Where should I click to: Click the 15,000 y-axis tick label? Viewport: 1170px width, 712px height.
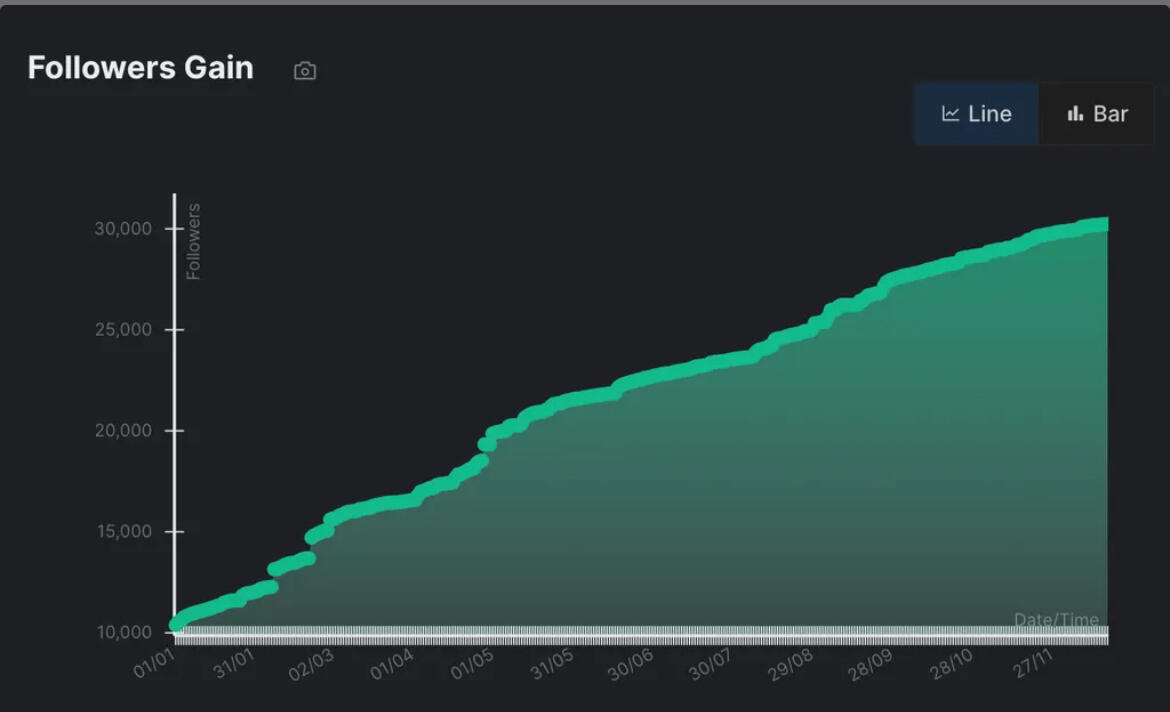tap(123, 532)
